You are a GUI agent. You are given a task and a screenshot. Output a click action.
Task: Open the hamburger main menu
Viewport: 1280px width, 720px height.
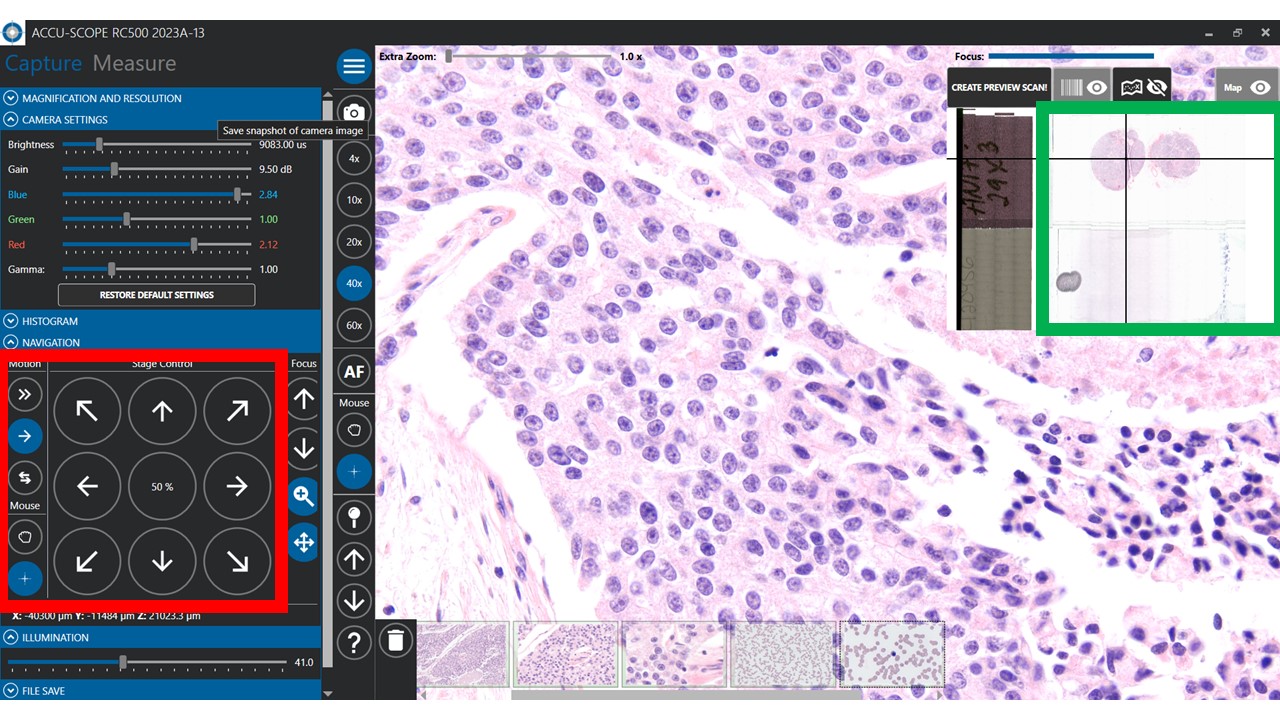pyautogui.click(x=353, y=67)
